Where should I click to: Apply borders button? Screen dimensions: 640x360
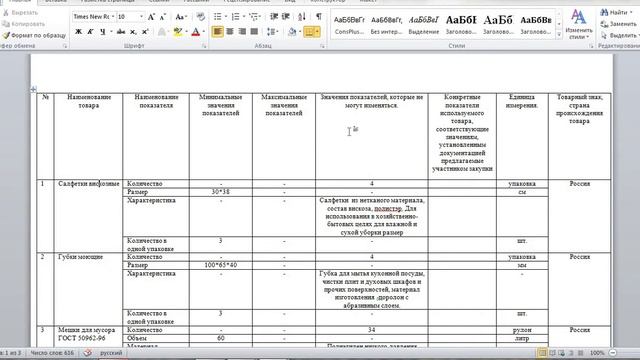click(x=309, y=31)
